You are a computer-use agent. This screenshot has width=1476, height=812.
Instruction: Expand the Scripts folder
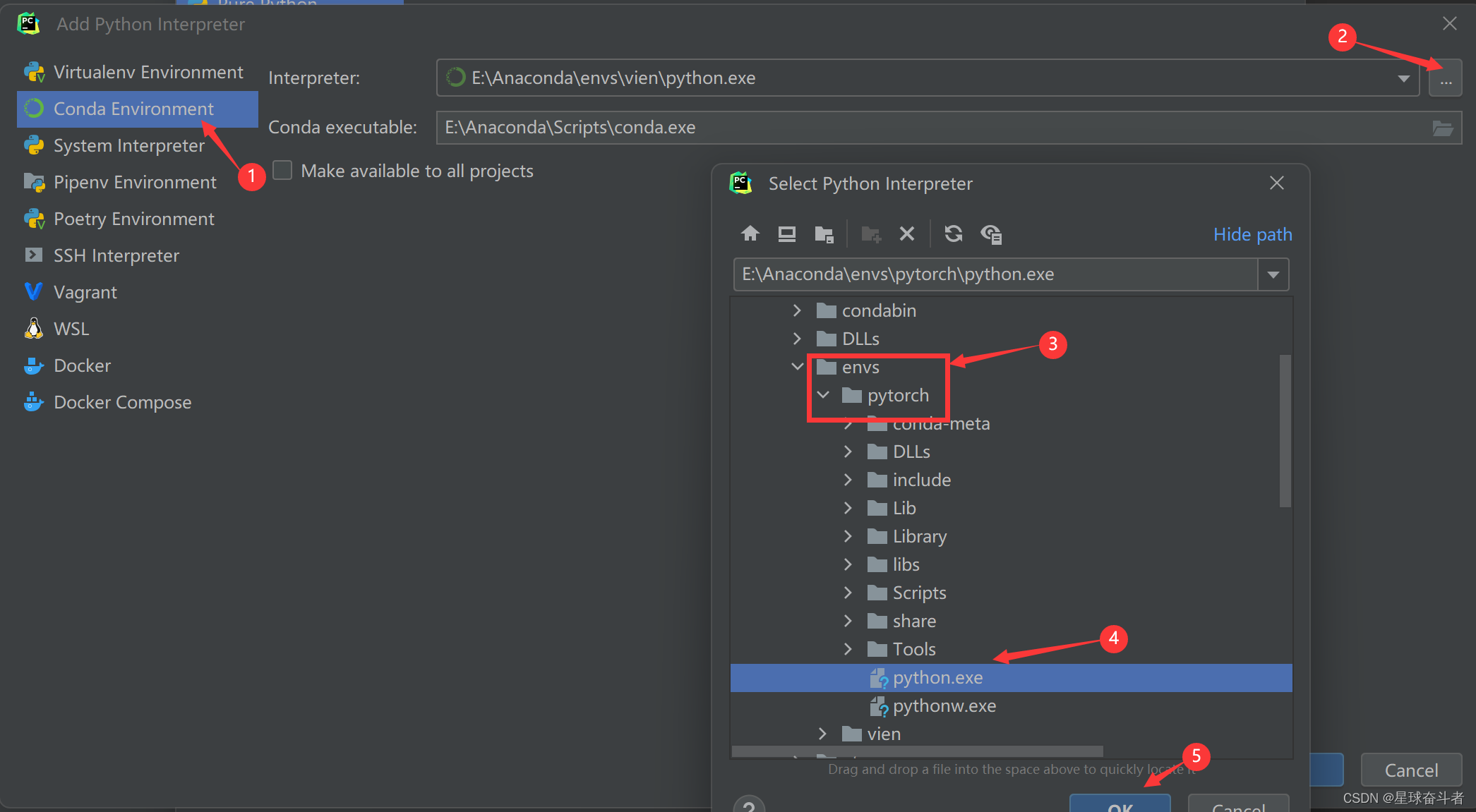pyautogui.click(x=848, y=593)
